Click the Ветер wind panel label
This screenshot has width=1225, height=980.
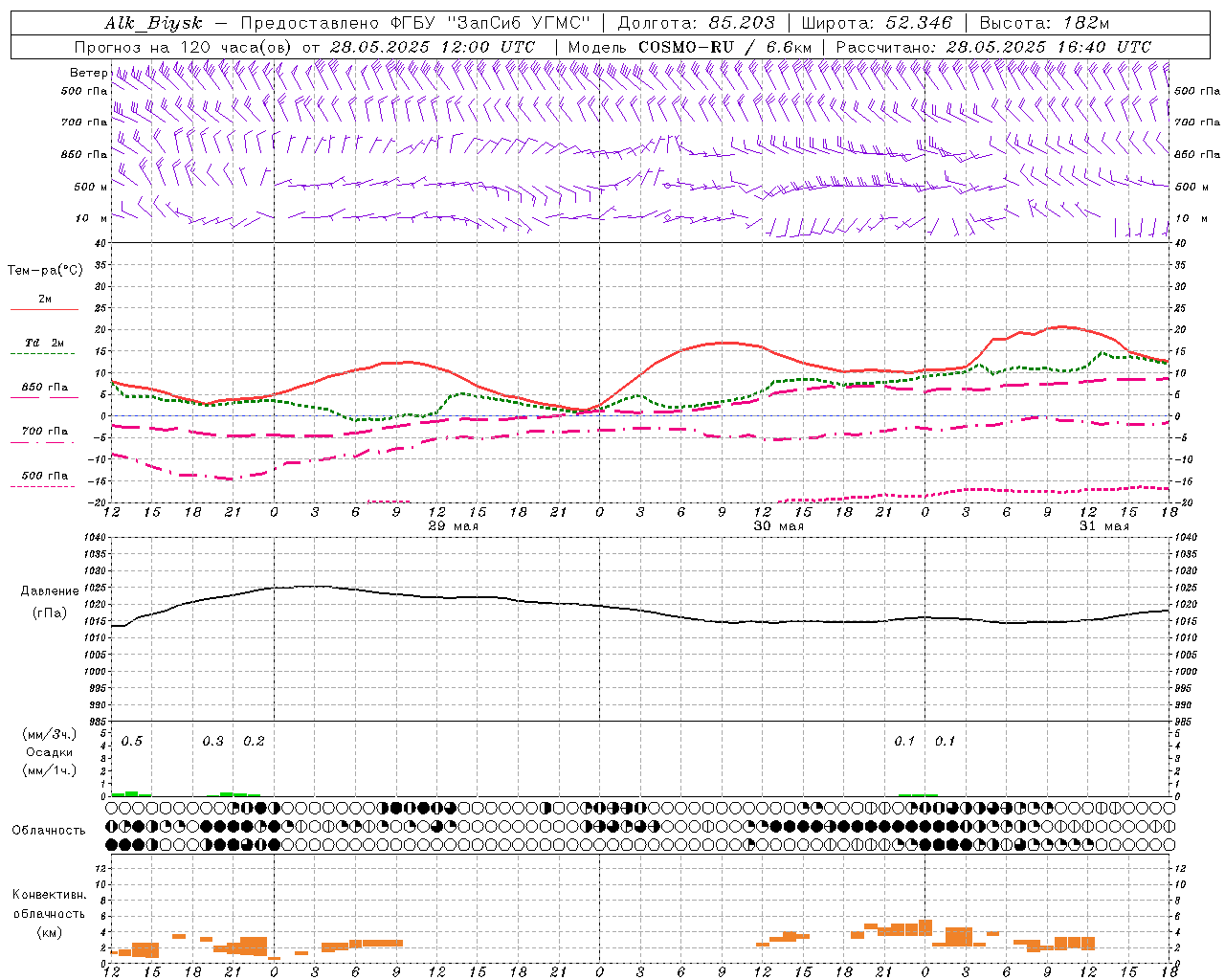coord(88,73)
